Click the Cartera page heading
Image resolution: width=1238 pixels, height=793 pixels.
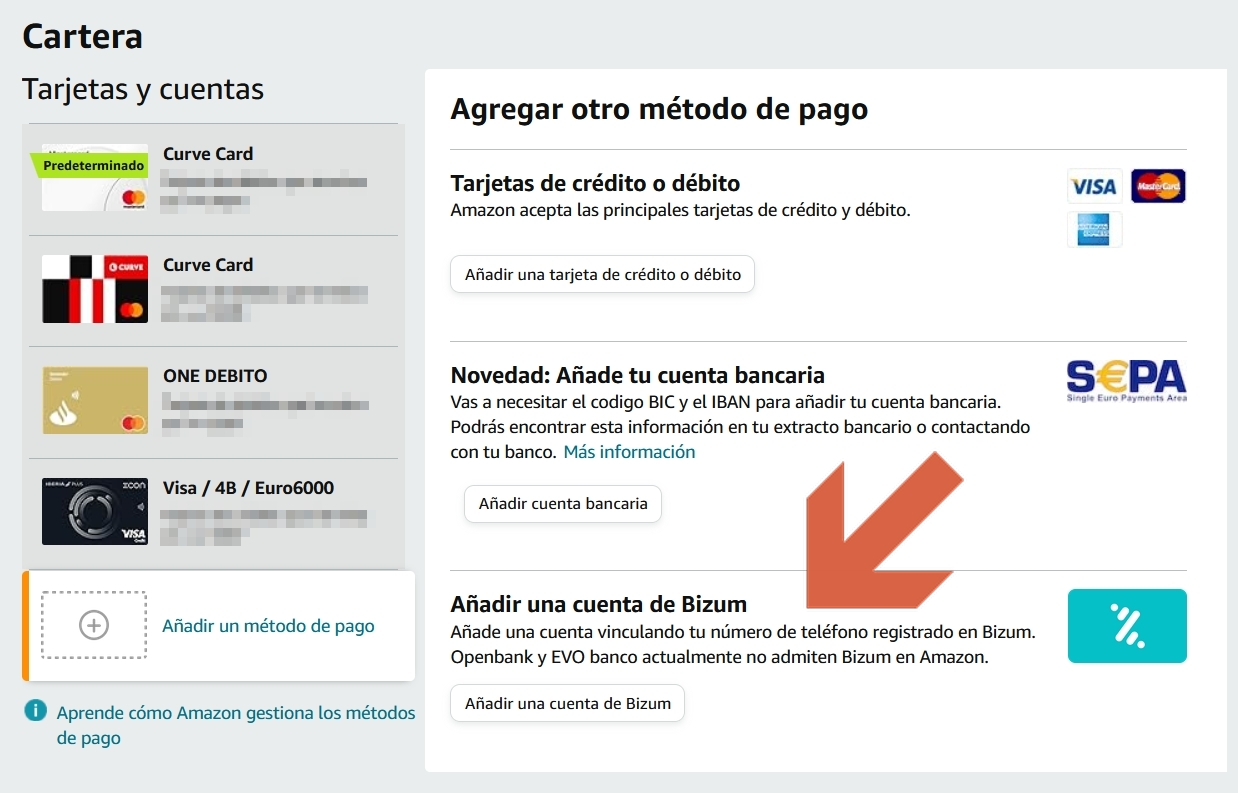click(82, 37)
